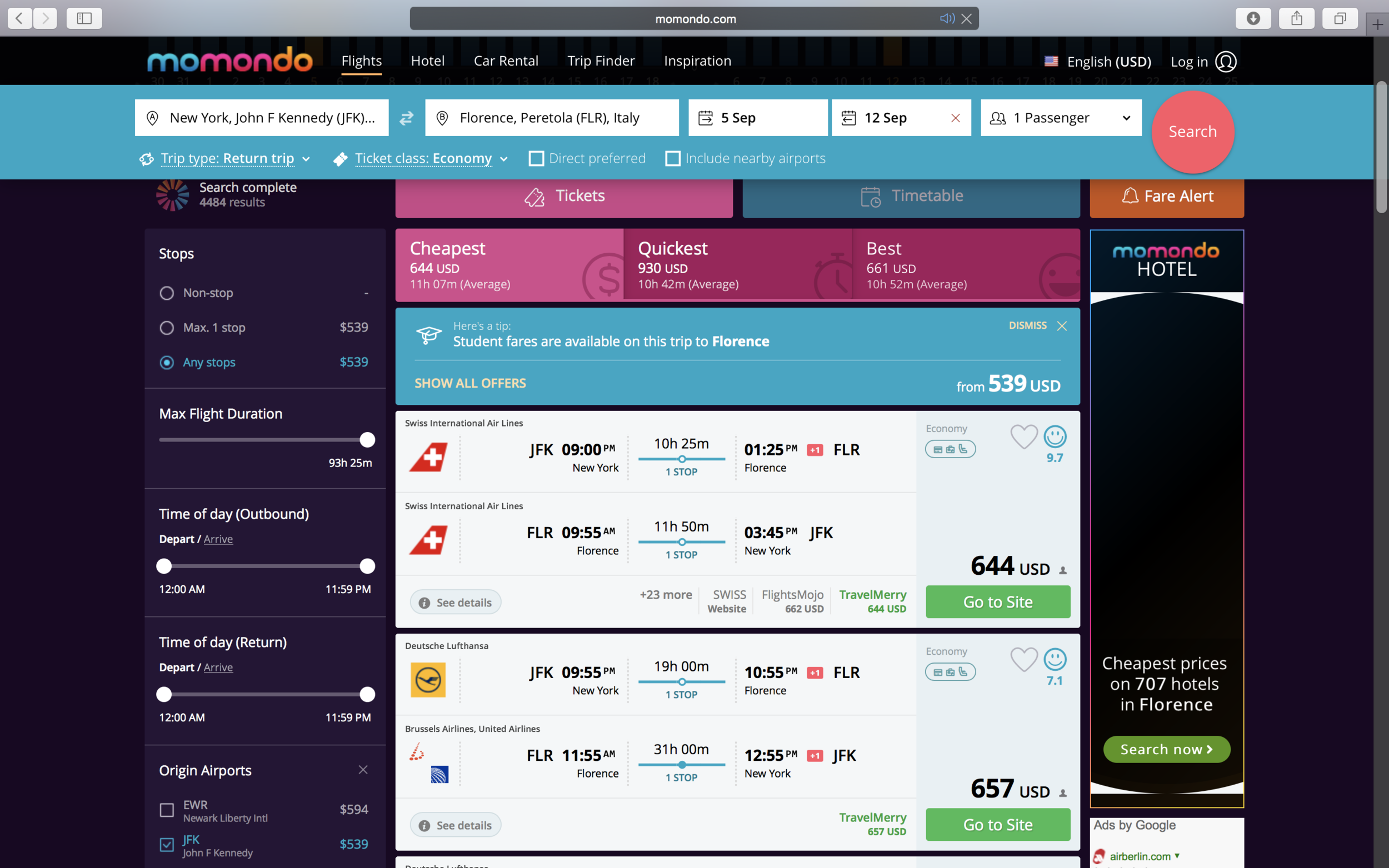The height and width of the screenshot is (868, 1389).
Task: Expand See details on 657 USD offer
Action: [x=456, y=826]
